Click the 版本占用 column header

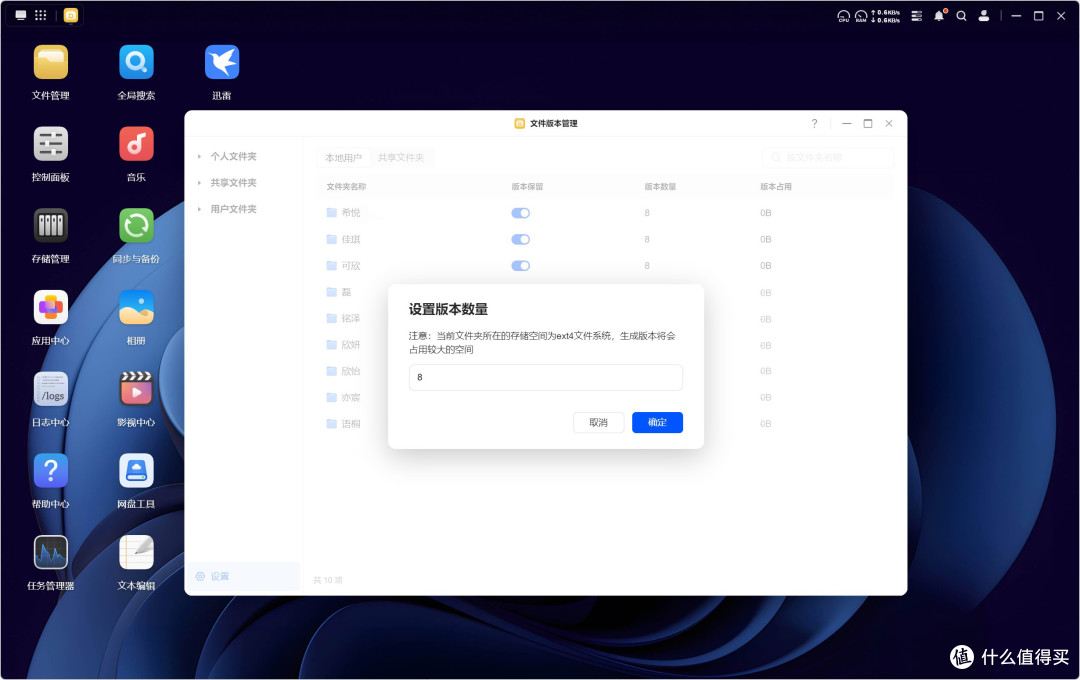pyautogui.click(x=776, y=187)
